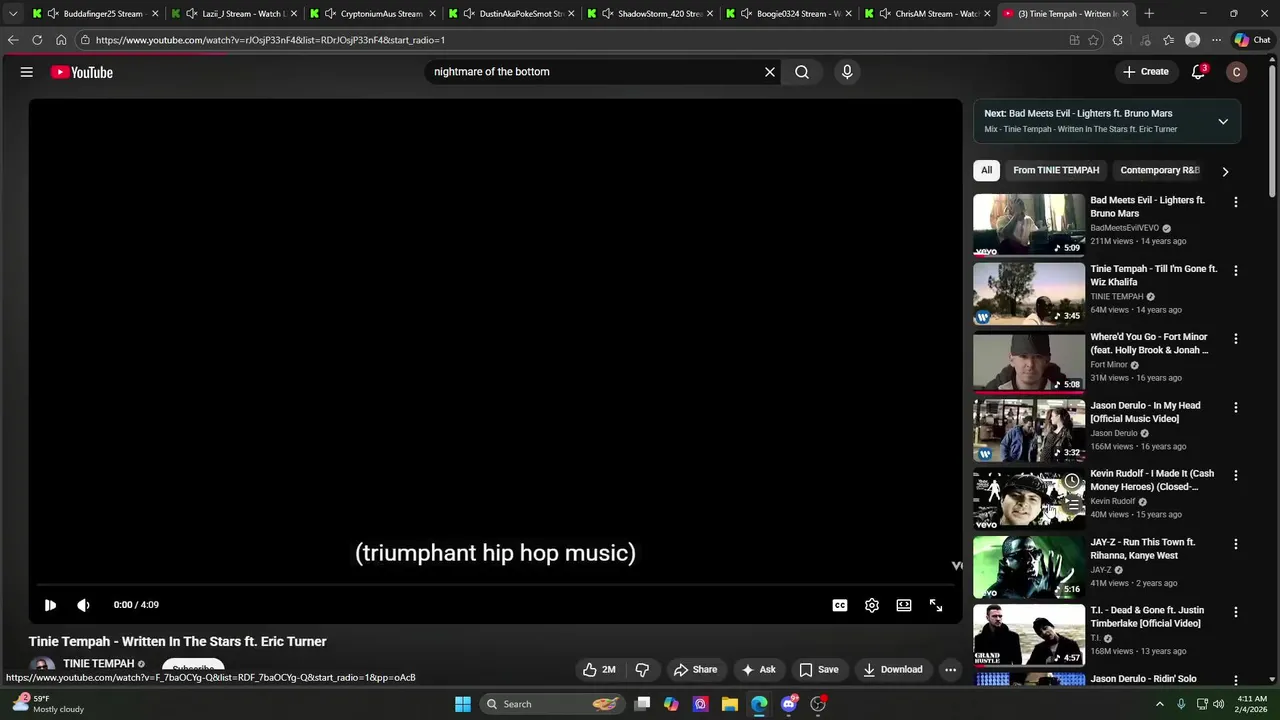Open options for T.I. Dead & Gone
This screenshot has width=1280, height=720.
(x=1236, y=612)
